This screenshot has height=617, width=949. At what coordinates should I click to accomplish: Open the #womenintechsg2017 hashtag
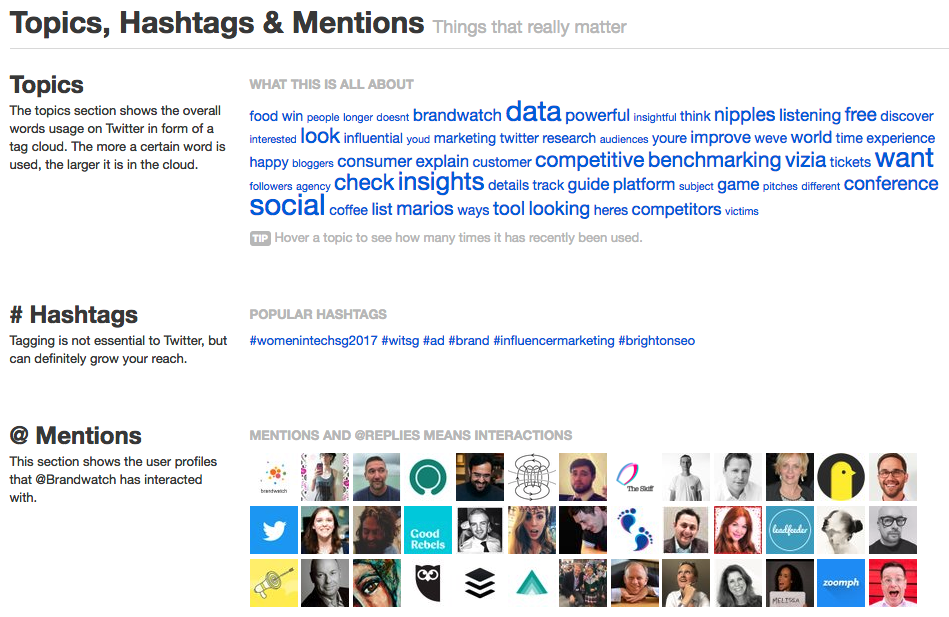click(314, 341)
